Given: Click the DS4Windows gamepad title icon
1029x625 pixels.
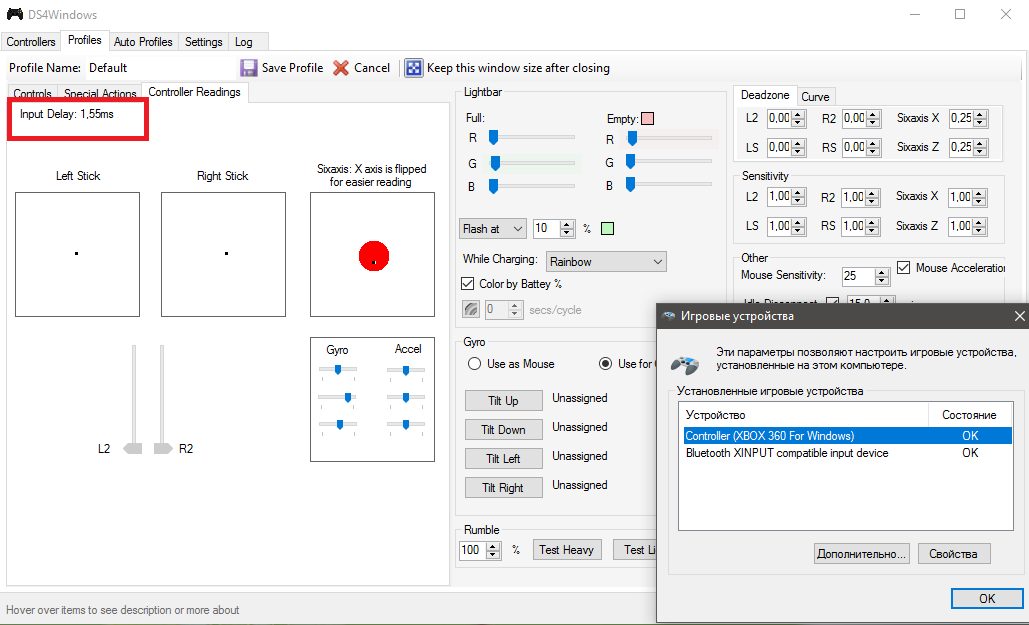Looking at the screenshot, I should [14, 14].
